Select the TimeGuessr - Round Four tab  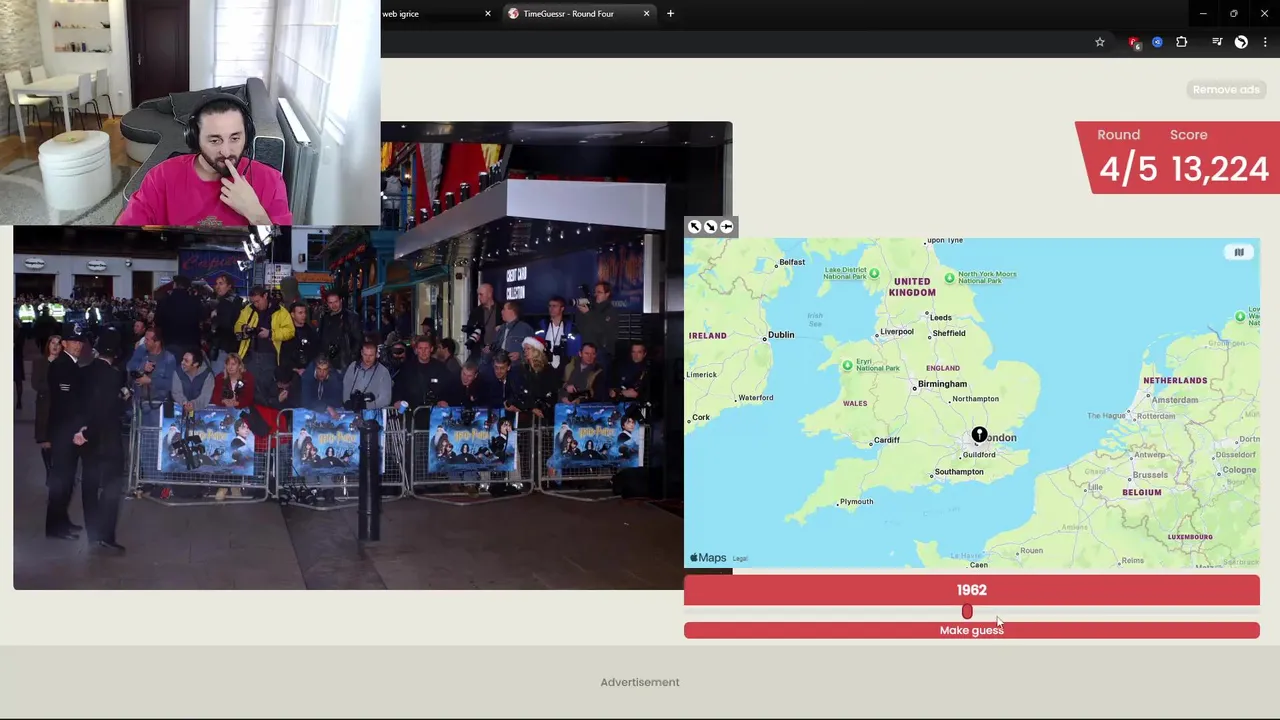click(578, 13)
